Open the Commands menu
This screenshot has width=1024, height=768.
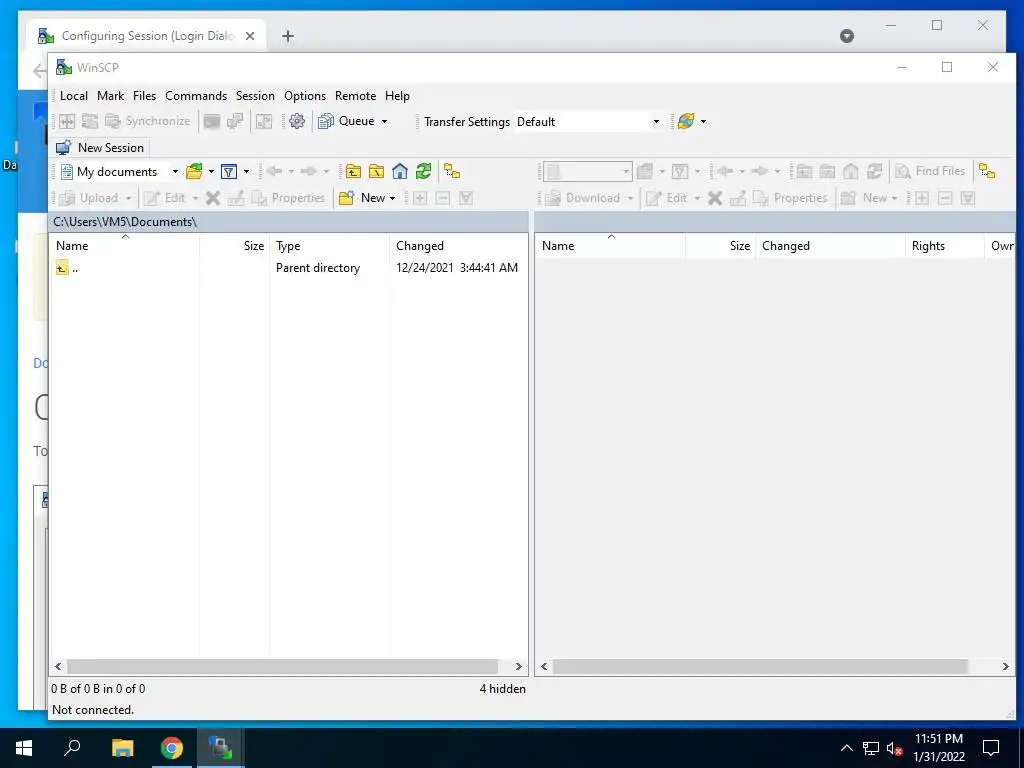(x=196, y=96)
